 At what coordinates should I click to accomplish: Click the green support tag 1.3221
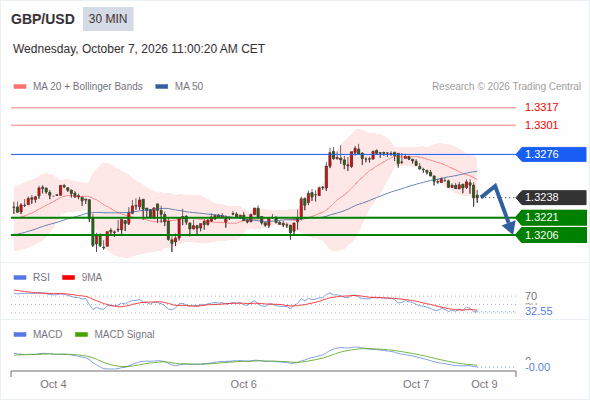click(x=551, y=217)
